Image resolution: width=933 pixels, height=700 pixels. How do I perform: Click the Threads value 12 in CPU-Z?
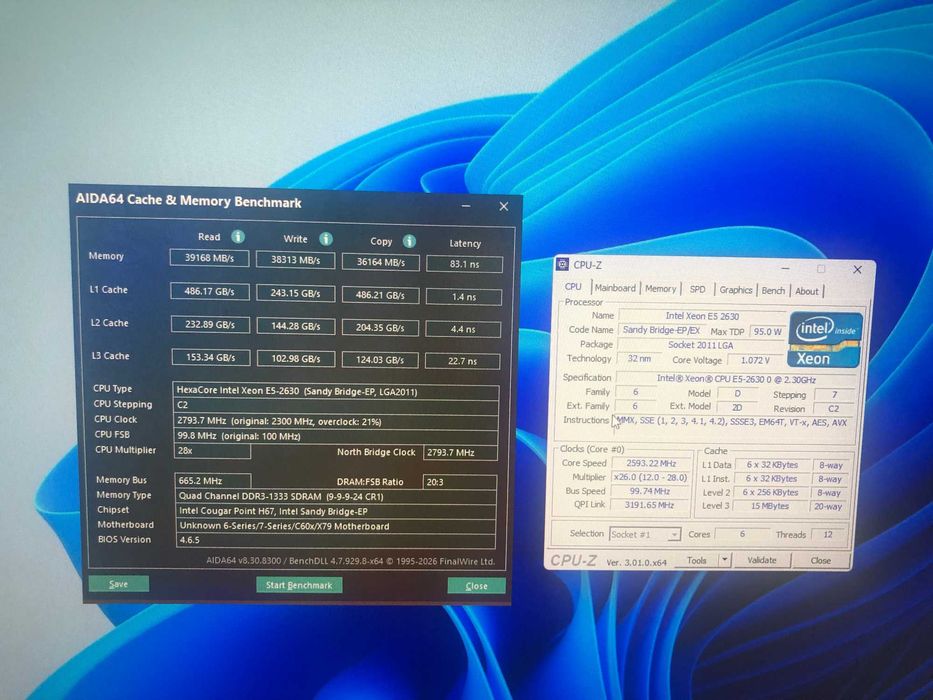click(x=828, y=535)
